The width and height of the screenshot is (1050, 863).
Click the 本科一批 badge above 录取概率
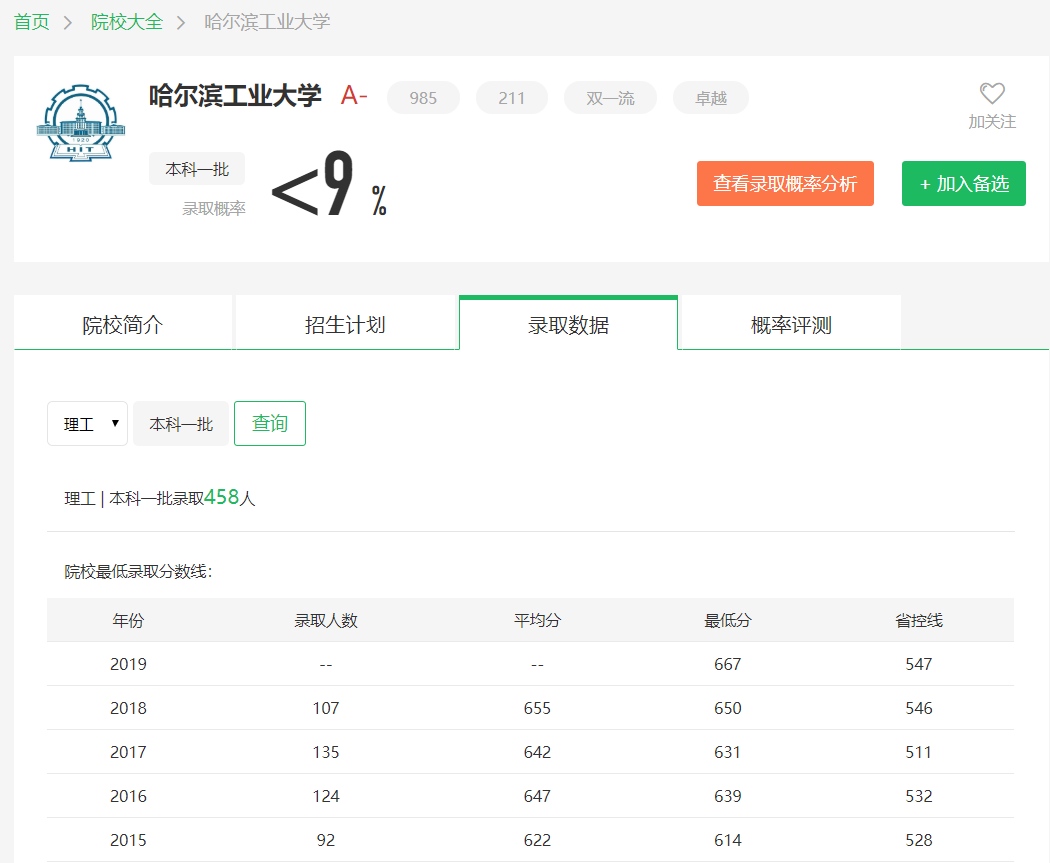tap(197, 169)
